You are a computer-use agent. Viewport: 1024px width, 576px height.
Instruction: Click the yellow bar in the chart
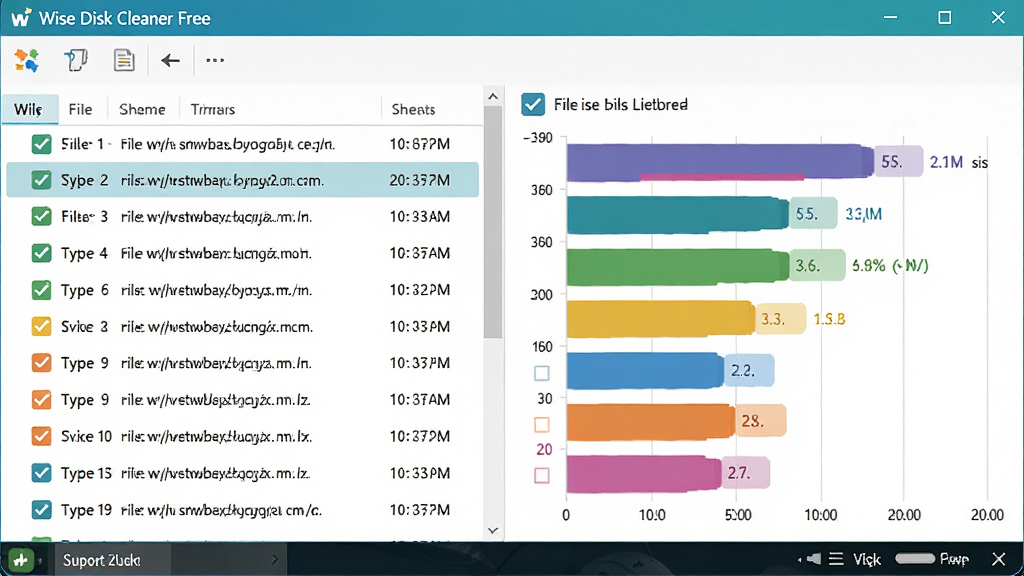tap(661, 319)
